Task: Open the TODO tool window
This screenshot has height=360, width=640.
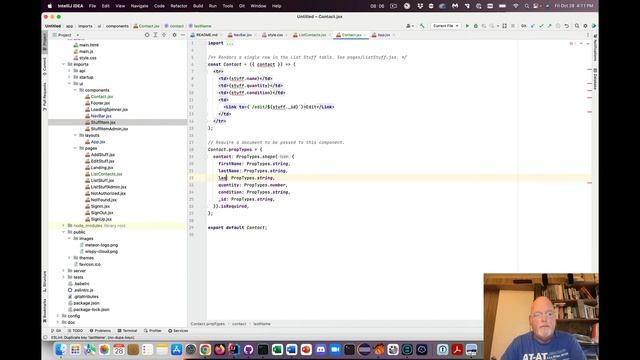Action: (x=75, y=331)
